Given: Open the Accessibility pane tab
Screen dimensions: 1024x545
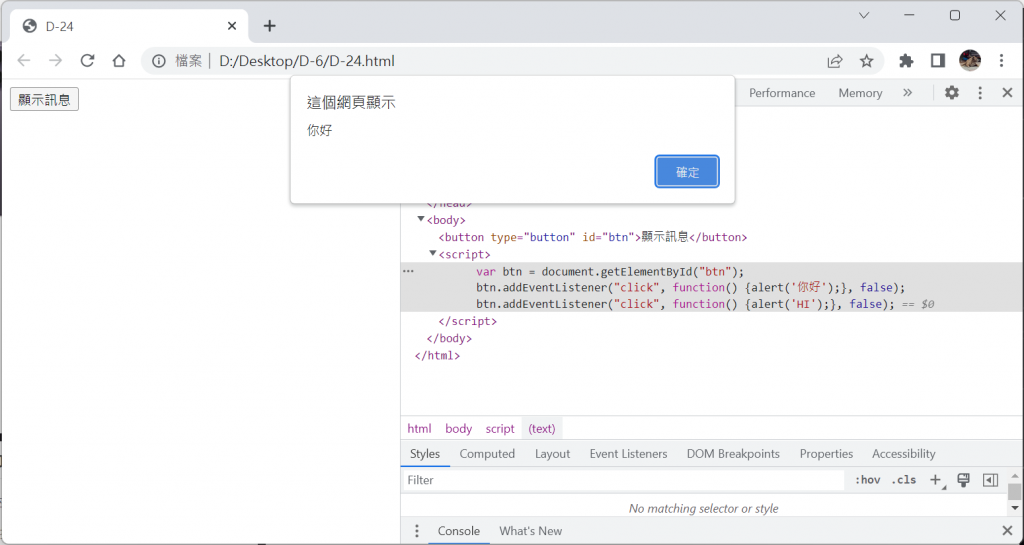Looking at the screenshot, I should (903, 454).
